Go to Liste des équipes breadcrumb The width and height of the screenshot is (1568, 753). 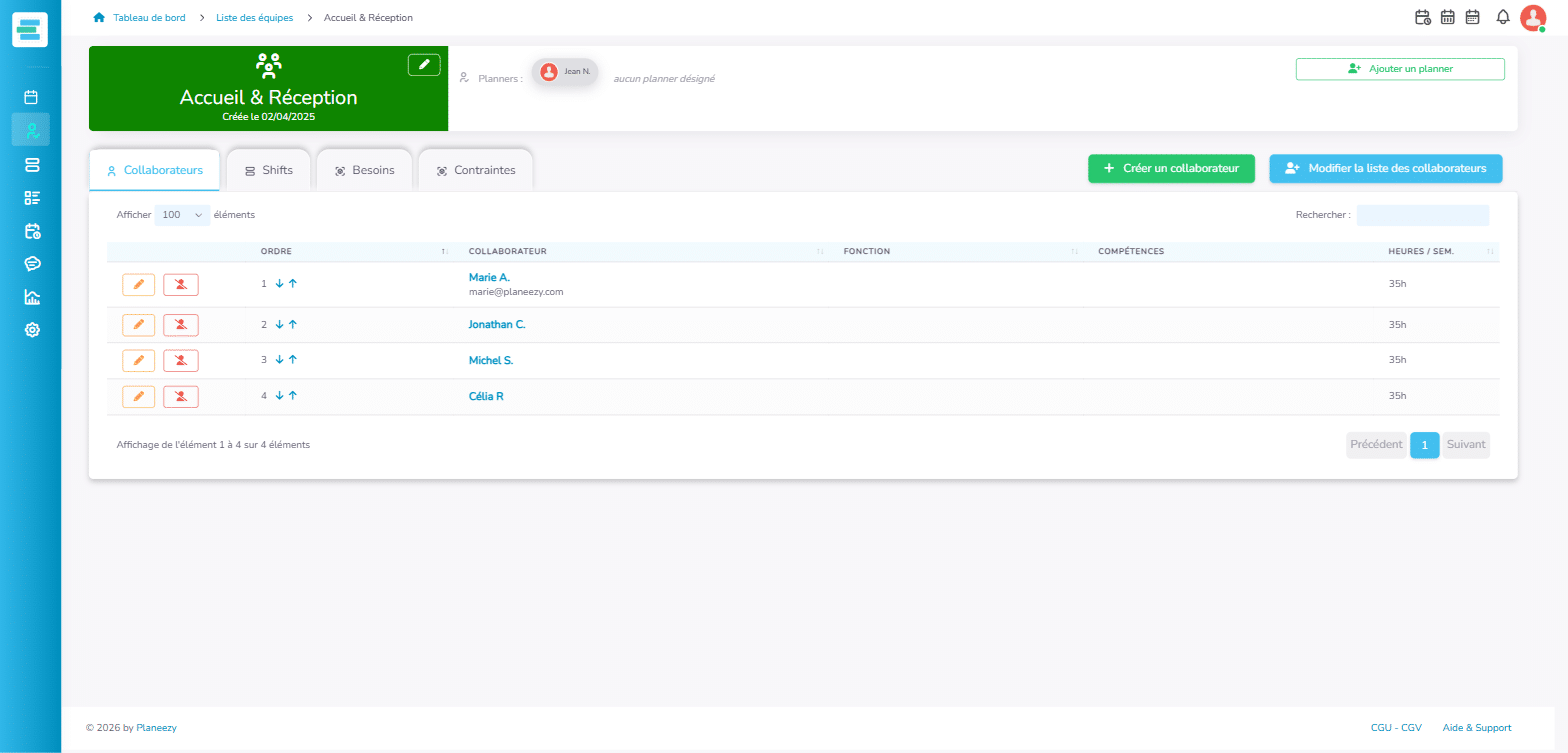pos(254,18)
